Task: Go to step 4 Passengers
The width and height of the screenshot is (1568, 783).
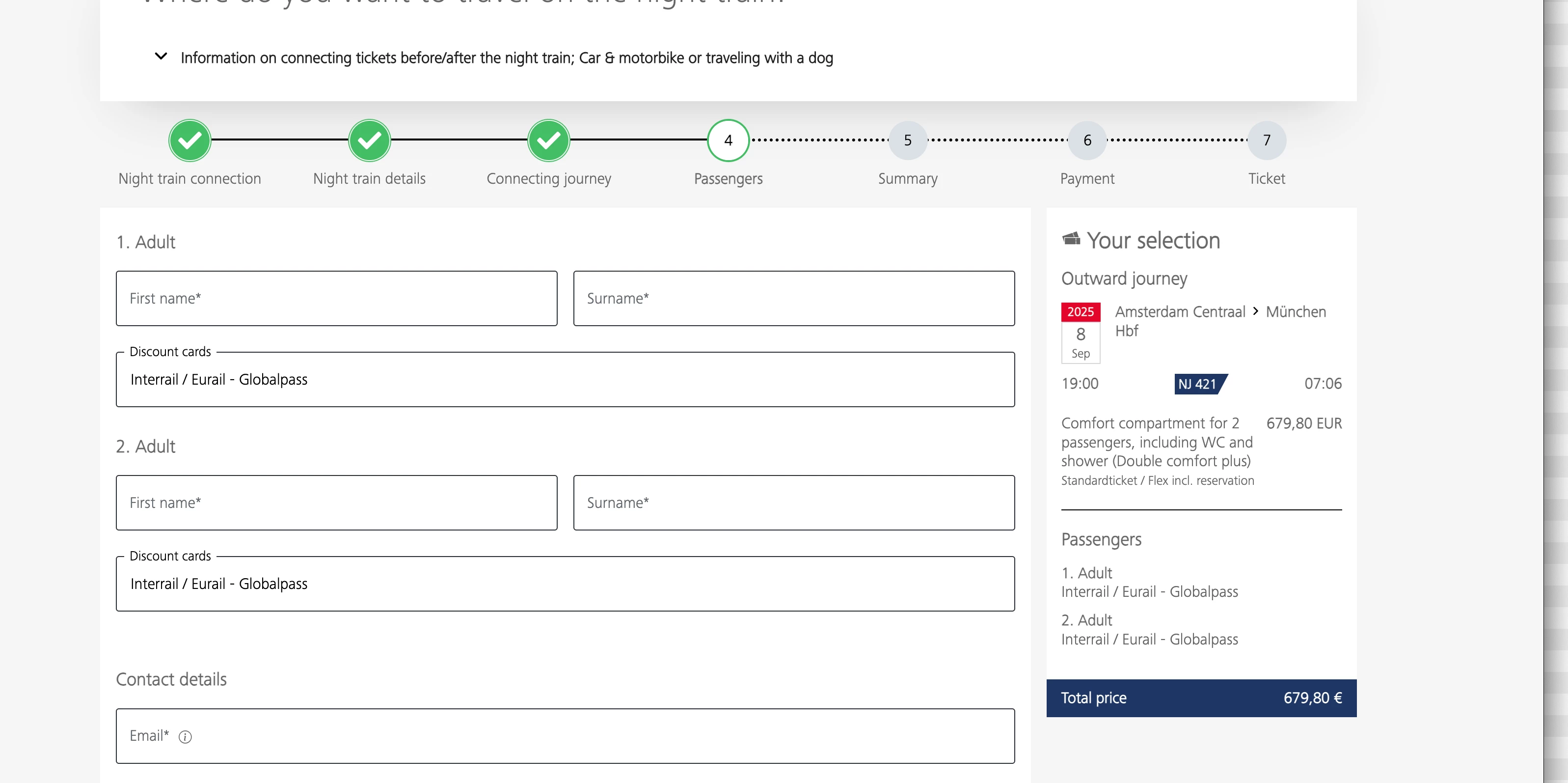Action: 728,140
